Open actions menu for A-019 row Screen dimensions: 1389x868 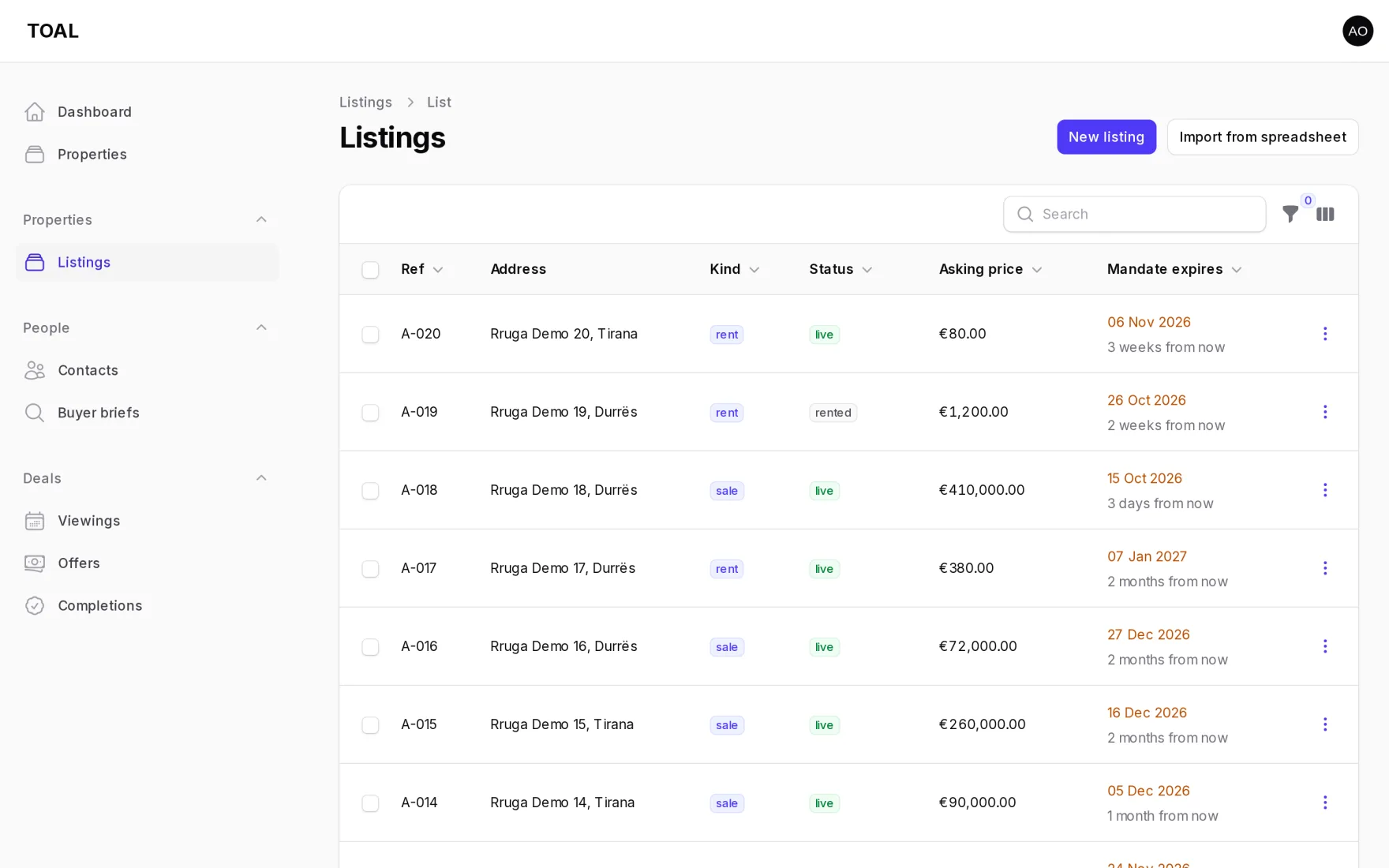(1325, 412)
